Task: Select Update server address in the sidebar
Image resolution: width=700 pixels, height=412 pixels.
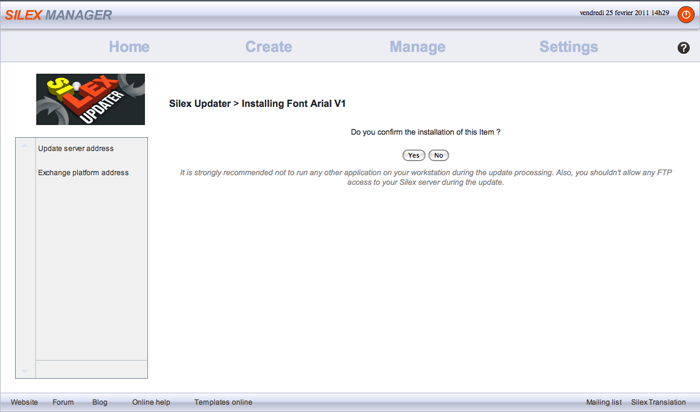Action: coord(76,149)
